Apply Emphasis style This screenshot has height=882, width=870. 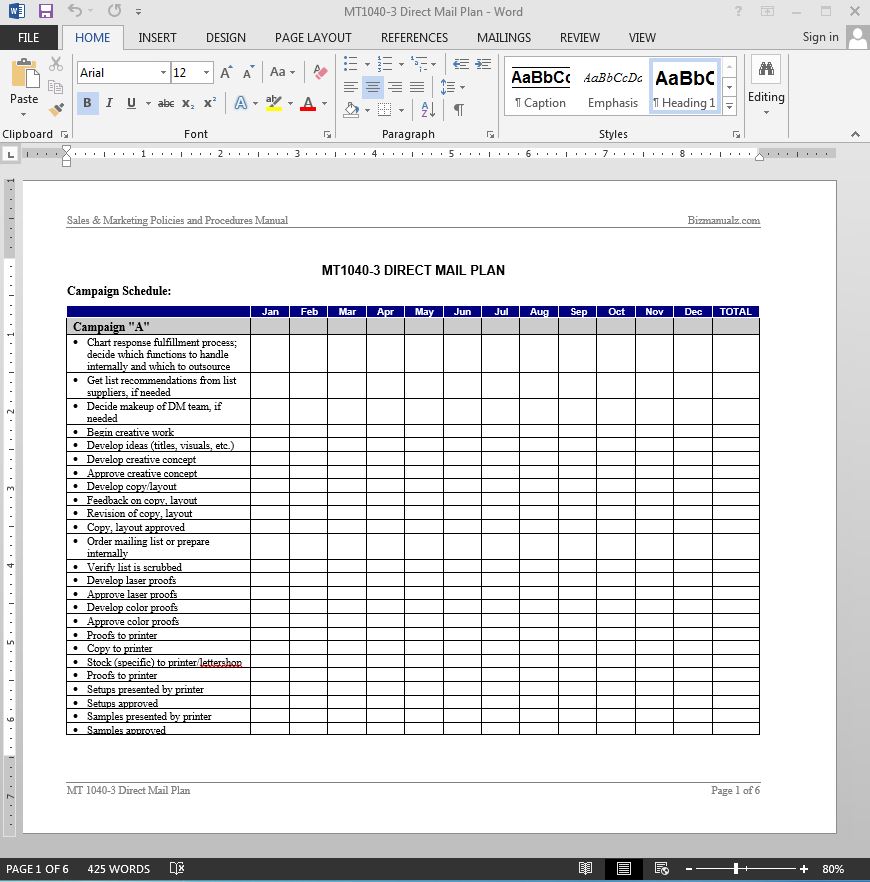pos(613,87)
